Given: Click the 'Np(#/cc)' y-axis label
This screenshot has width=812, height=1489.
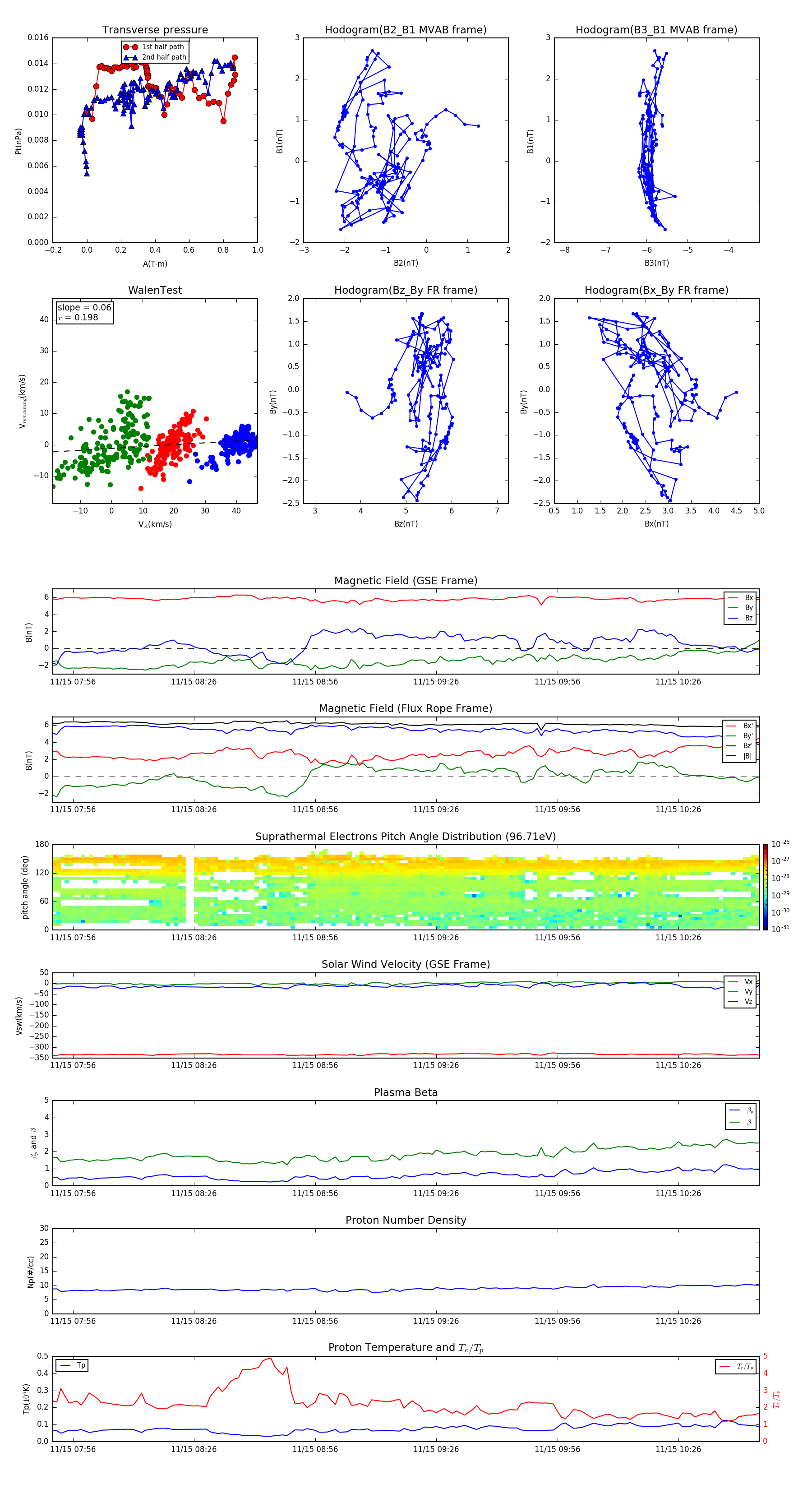Looking at the screenshot, I should pos(31,1272).
